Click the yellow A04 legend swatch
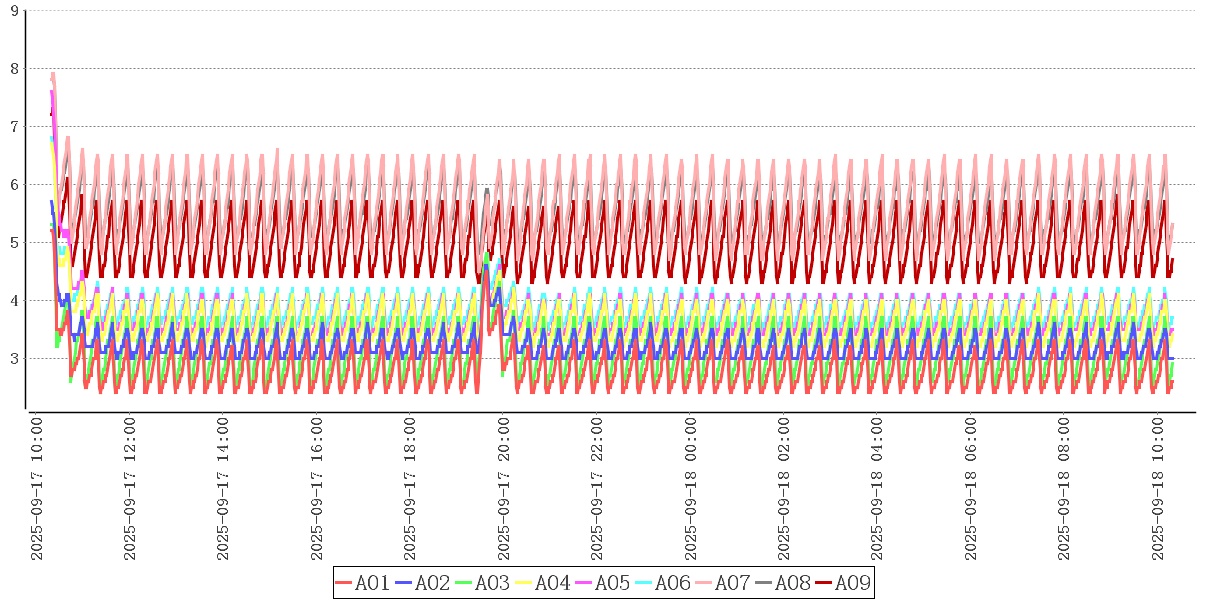1207x600 pixels. 524,583
